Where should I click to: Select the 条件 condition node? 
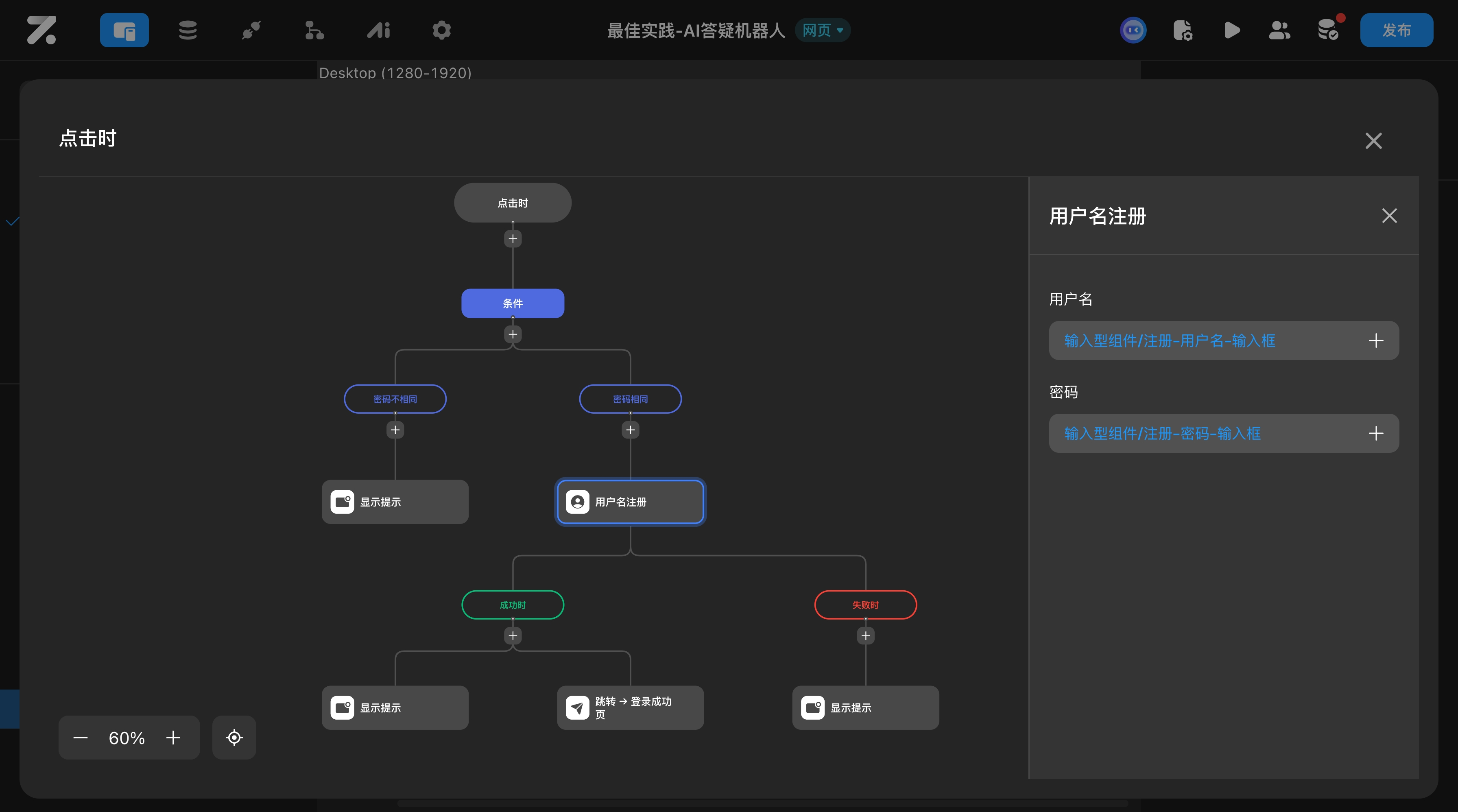[x=513, y=303]
